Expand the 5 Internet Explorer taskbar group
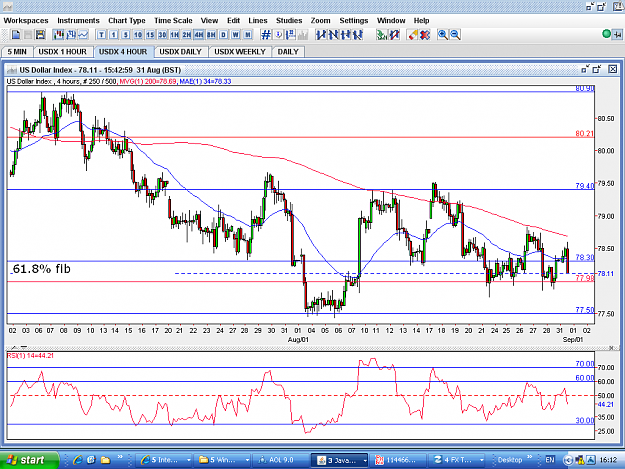This screenshot has height=469, width=625. click(164, 460)
